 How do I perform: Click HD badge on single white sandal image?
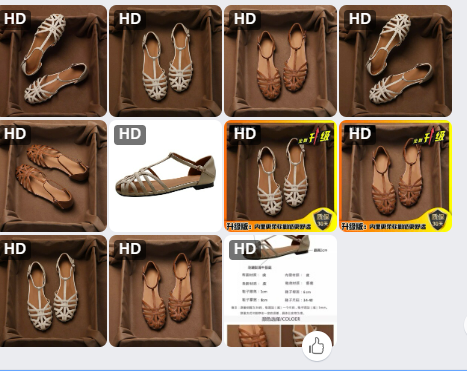tap(130, 135)
